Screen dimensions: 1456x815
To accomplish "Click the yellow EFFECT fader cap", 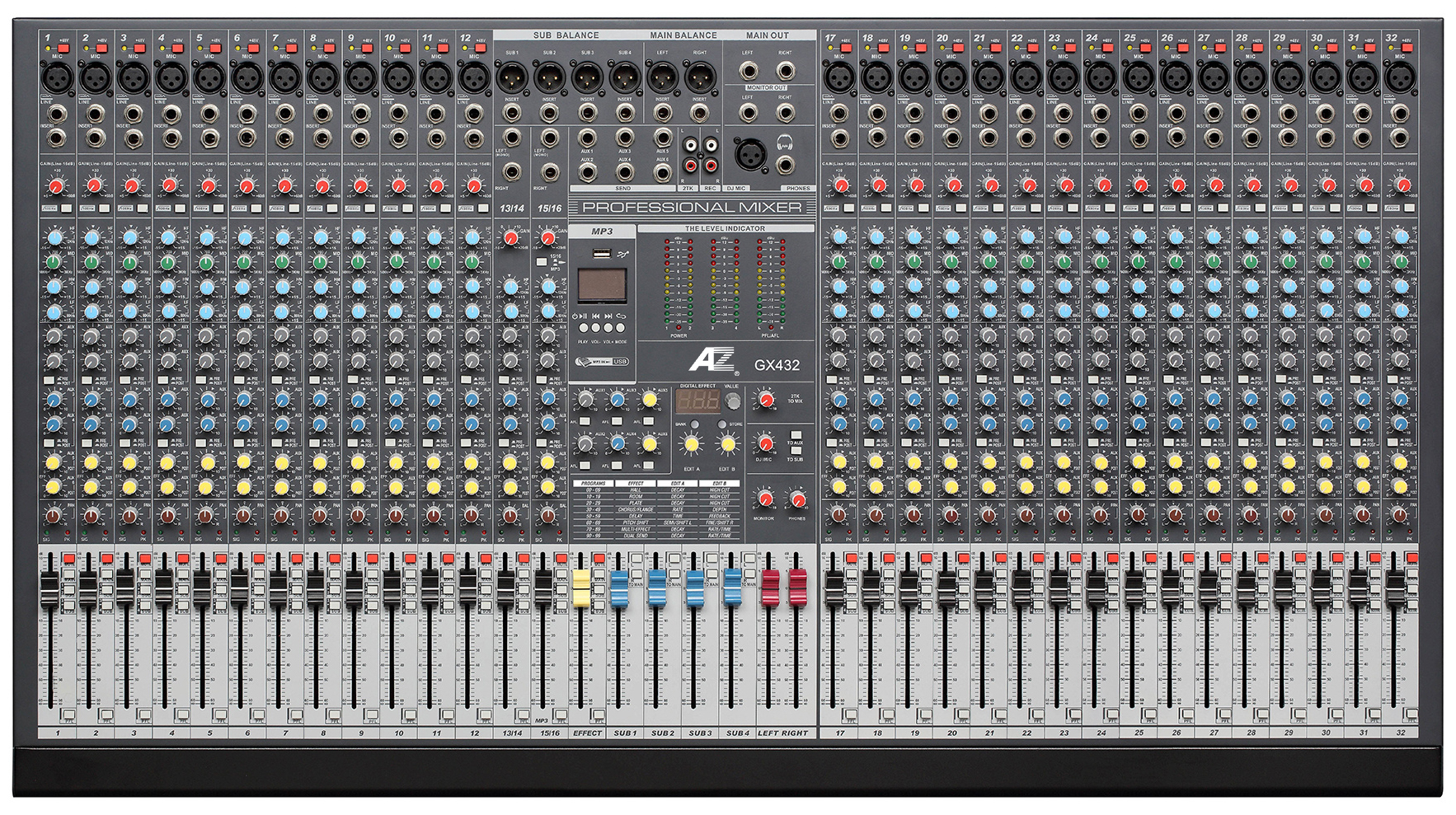I will coord(581,588).
